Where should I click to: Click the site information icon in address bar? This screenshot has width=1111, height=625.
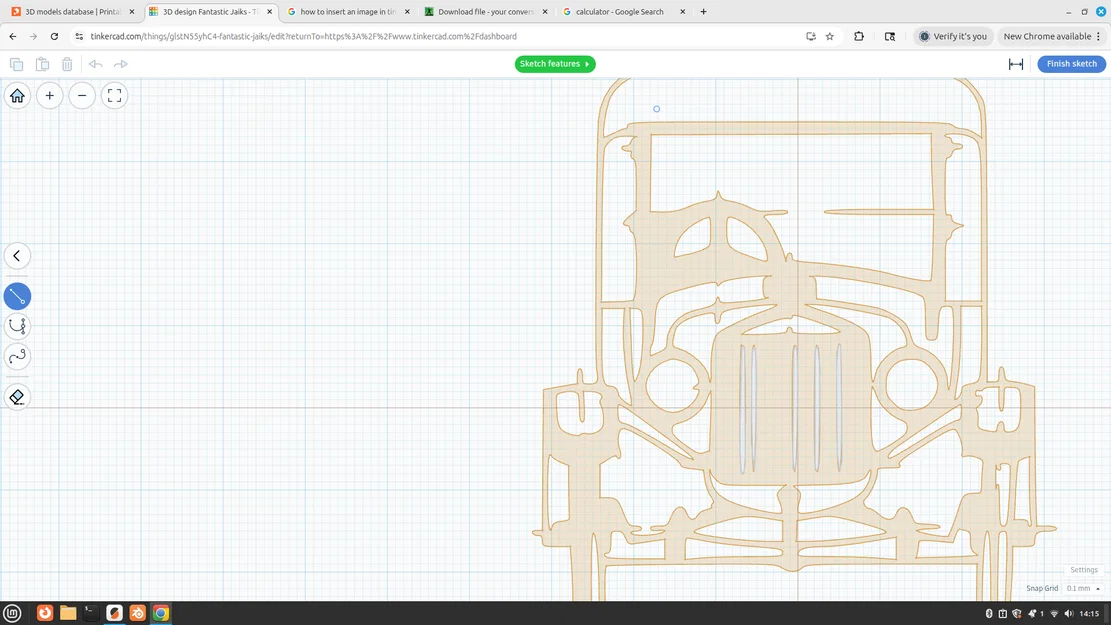(x=79, y=36)
